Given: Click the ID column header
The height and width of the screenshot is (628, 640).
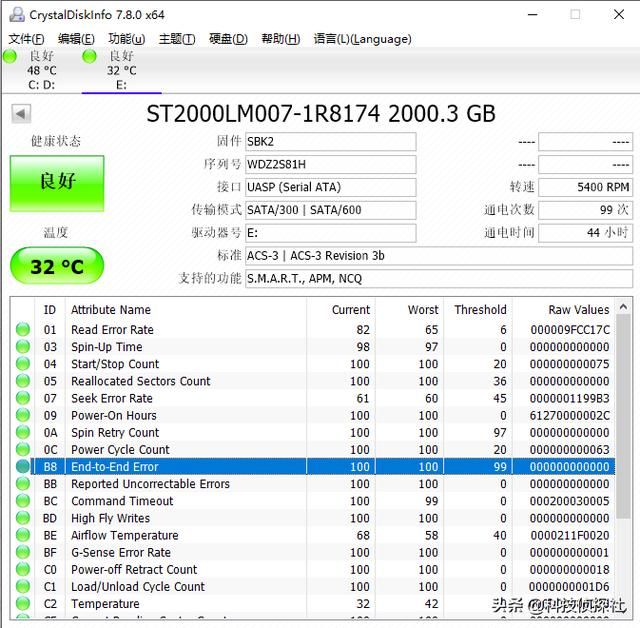Looking at the screenshot, I should 50,310.
